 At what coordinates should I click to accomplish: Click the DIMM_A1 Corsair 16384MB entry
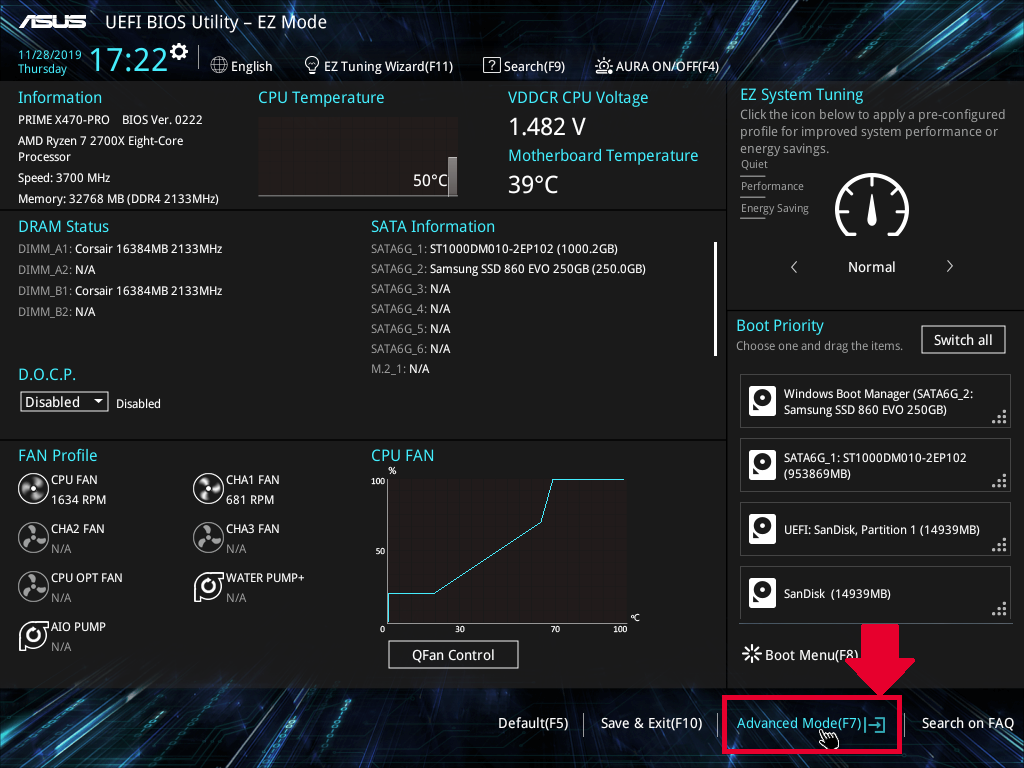click(120, 249)
